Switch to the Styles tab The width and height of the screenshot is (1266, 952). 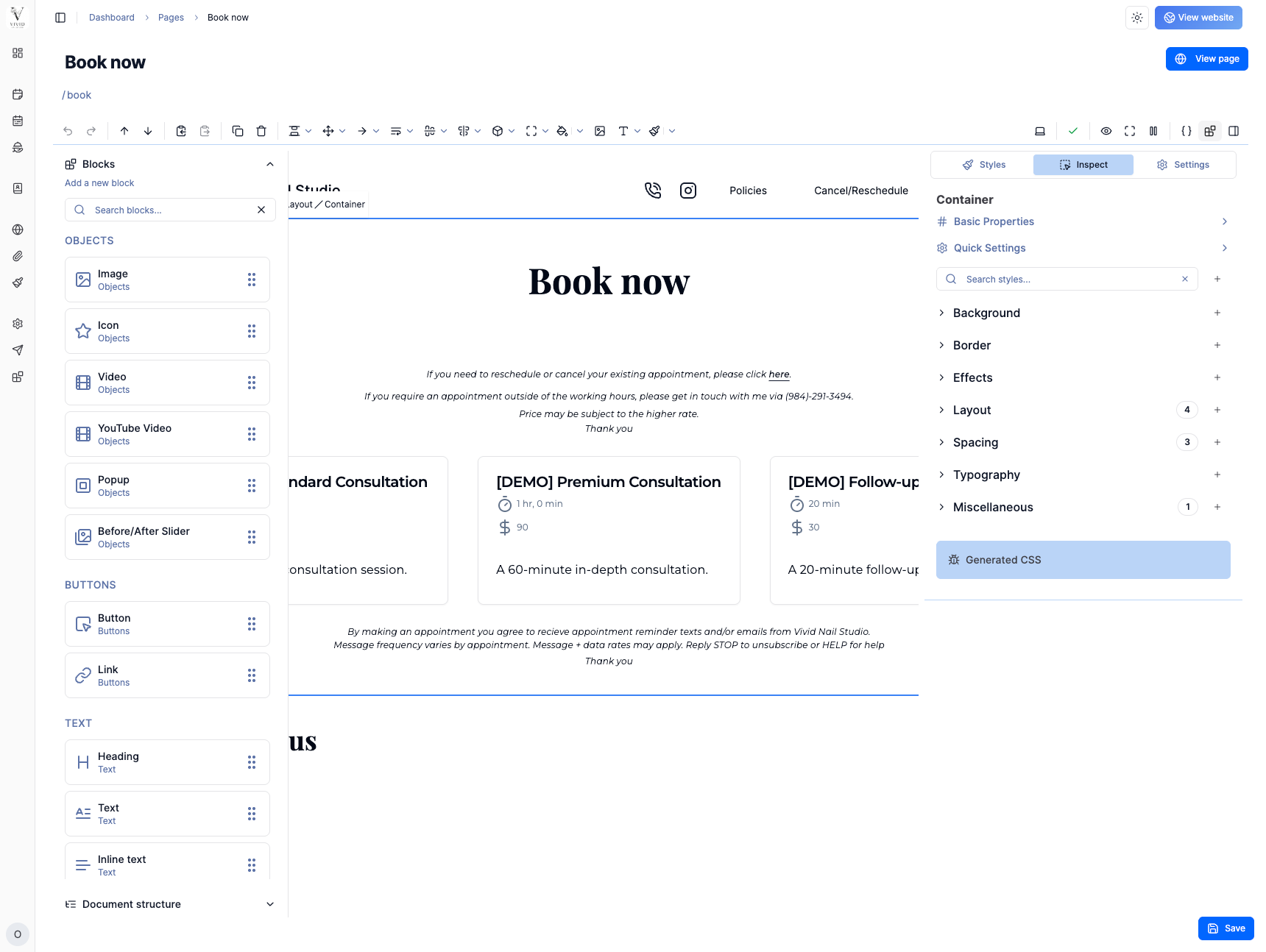984,164
